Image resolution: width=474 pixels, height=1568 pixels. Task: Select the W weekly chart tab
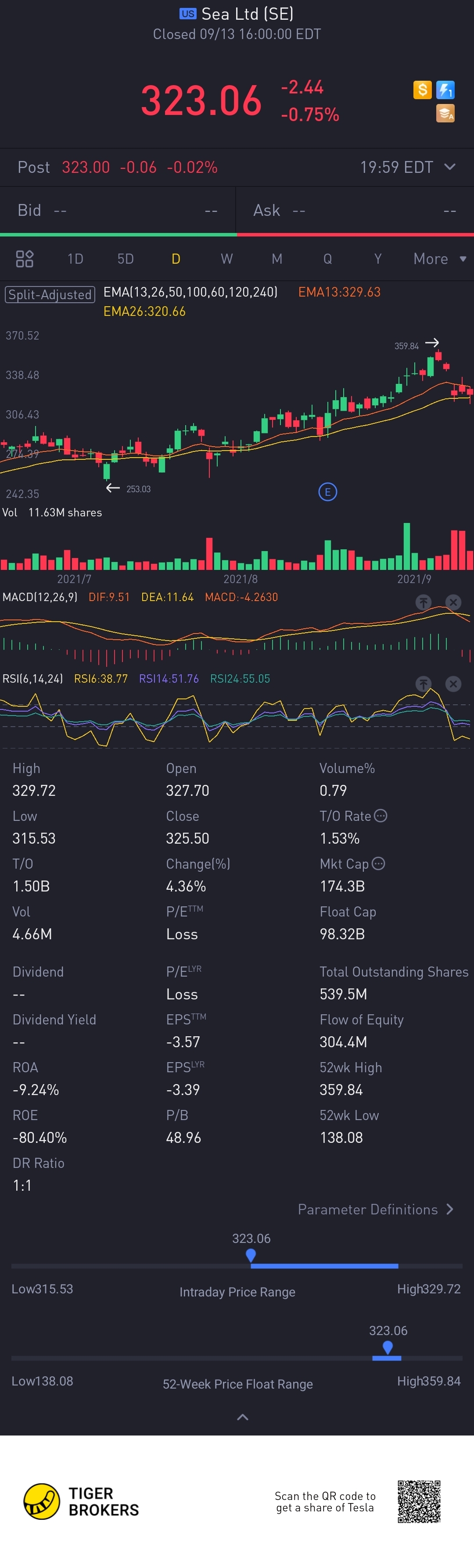tap(226, 259)
